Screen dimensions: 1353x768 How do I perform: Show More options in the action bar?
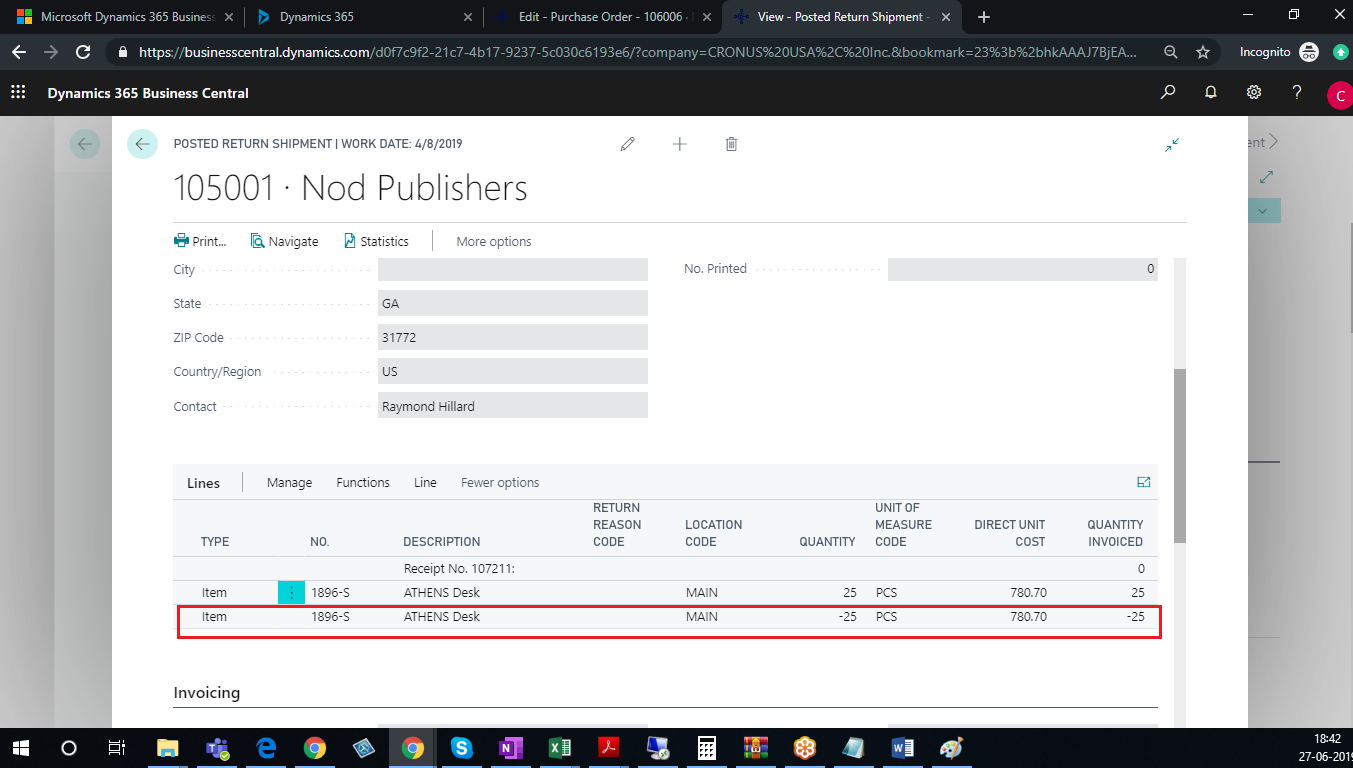pos(494,241)
